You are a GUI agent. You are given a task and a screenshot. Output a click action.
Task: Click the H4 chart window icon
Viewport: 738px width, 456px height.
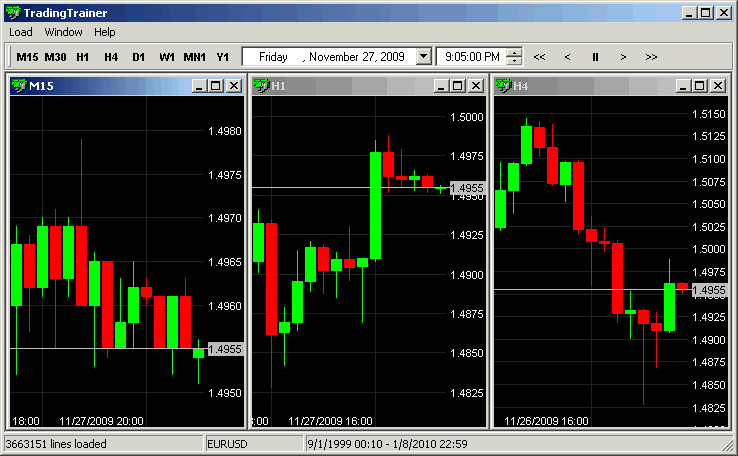(x=504, y=86)
